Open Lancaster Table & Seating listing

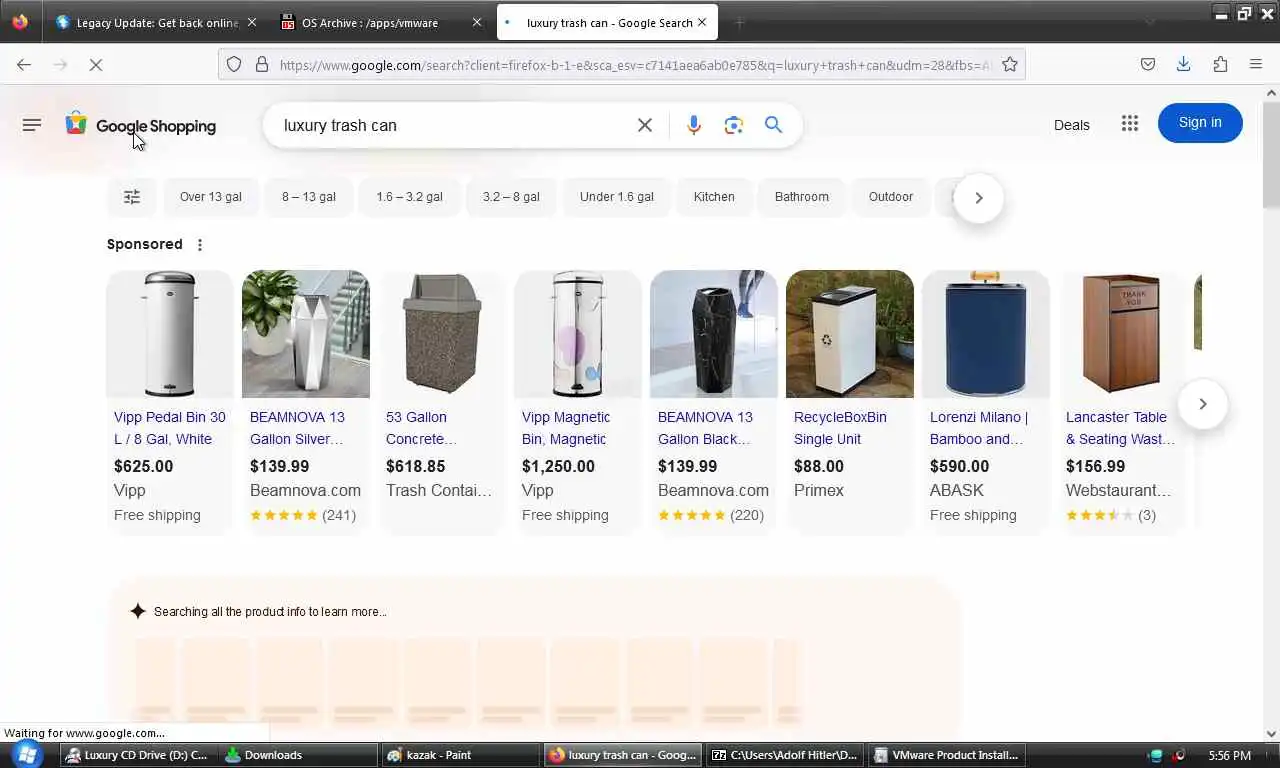click(x=1120, y=428)
